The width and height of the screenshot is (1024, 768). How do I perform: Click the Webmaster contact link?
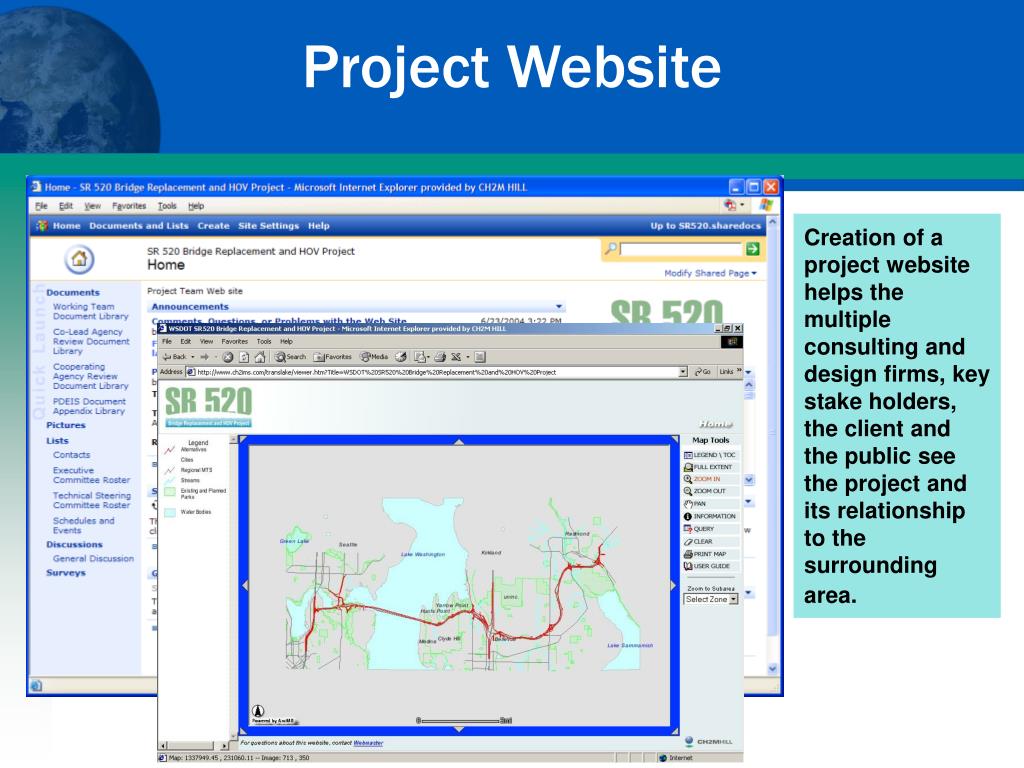368,743
